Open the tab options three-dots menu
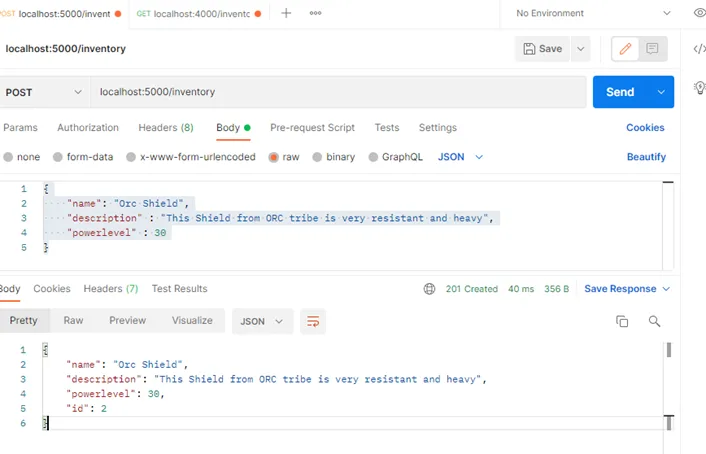Image resolution: width=706 pixels, height=454 pixels. 315,13
